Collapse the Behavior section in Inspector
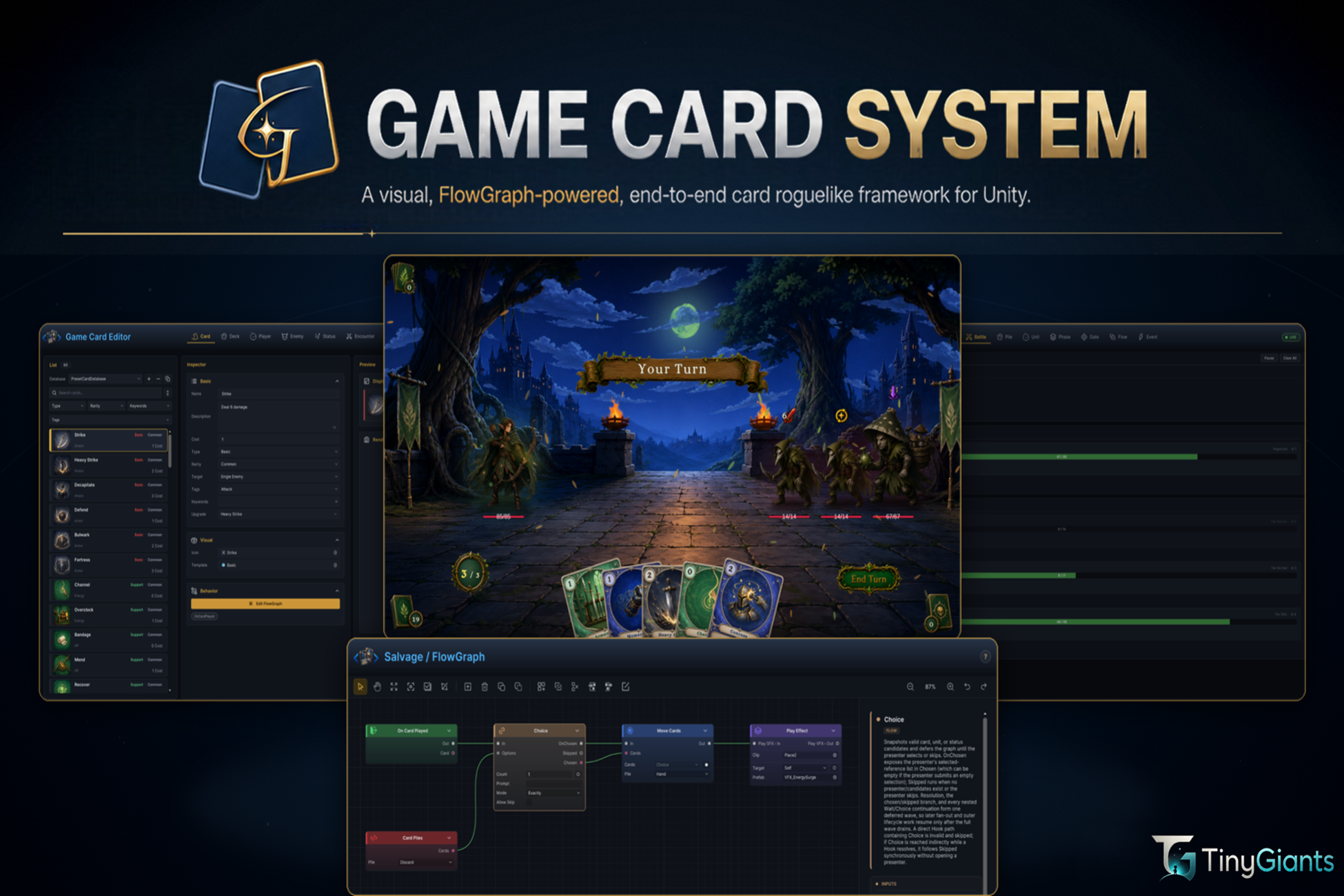This screenshot has width=1344, height=896. click(x=337, y=591)
